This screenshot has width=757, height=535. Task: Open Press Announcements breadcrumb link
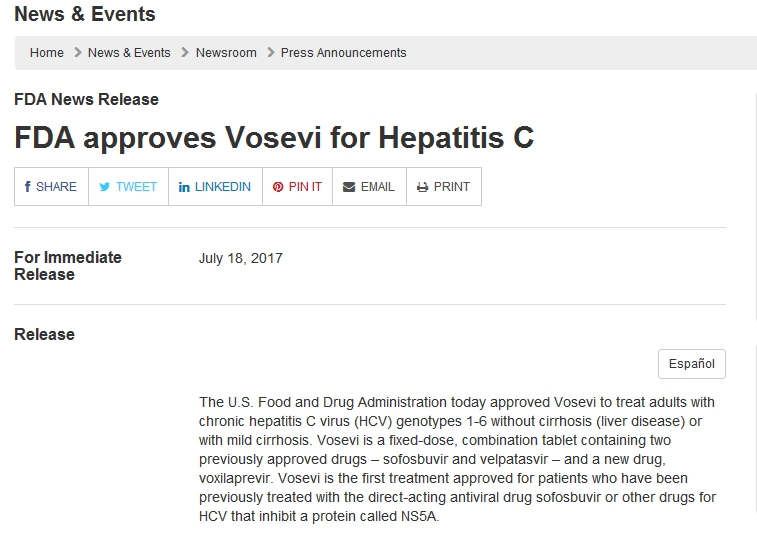click(x=343, y=53)
